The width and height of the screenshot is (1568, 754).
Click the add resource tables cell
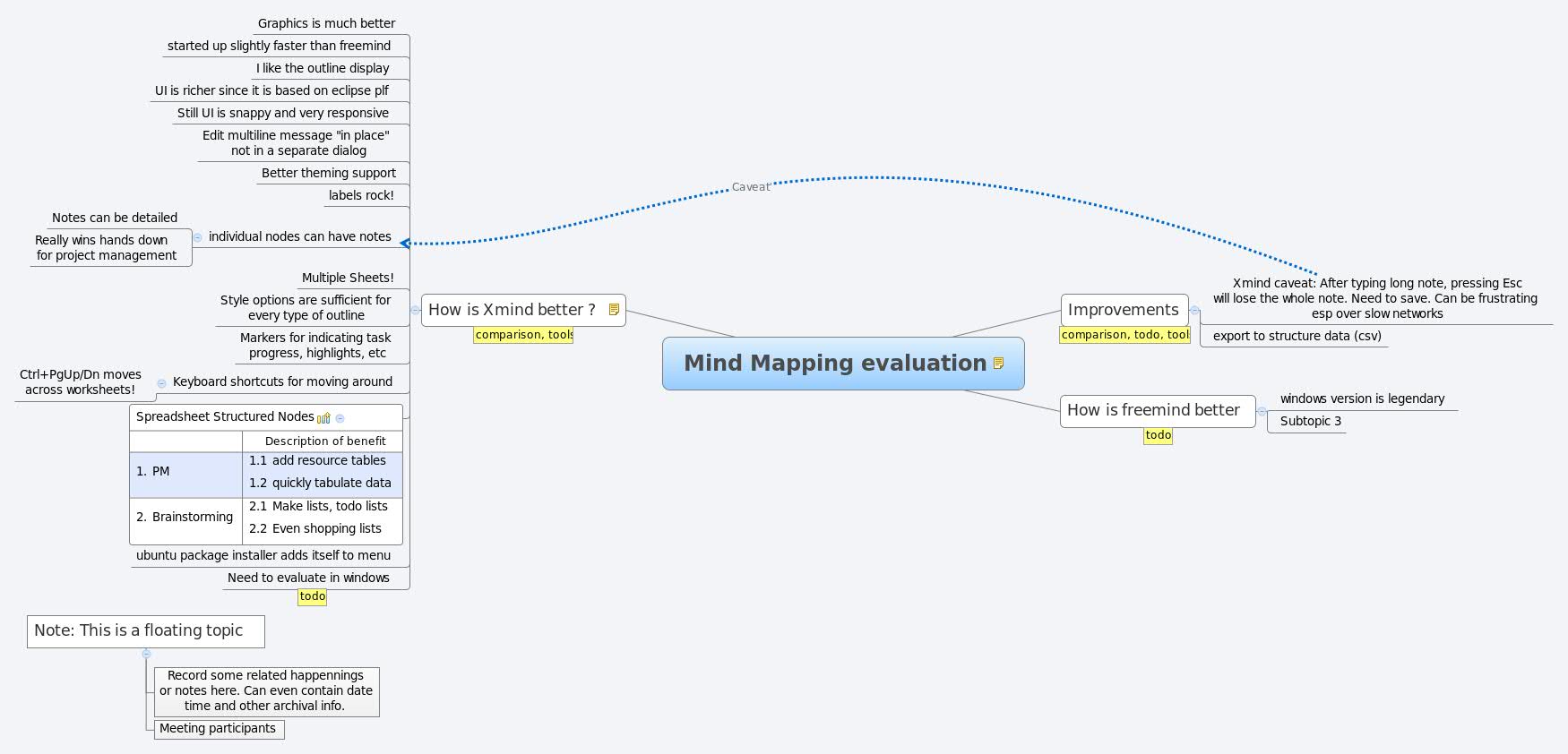pyautogui.click(x=322, y=460)
